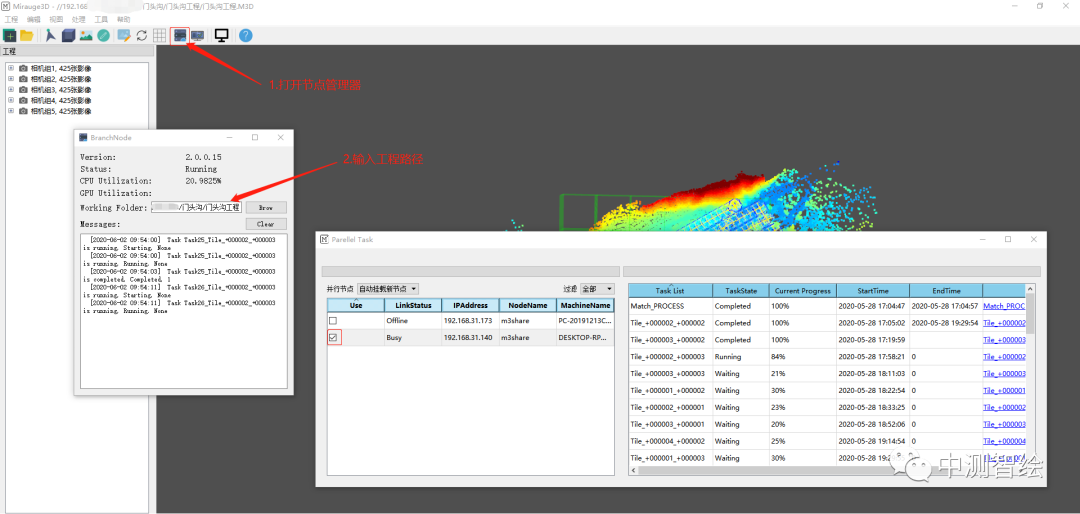Click the green ruler measurement icon

[104, 35]
